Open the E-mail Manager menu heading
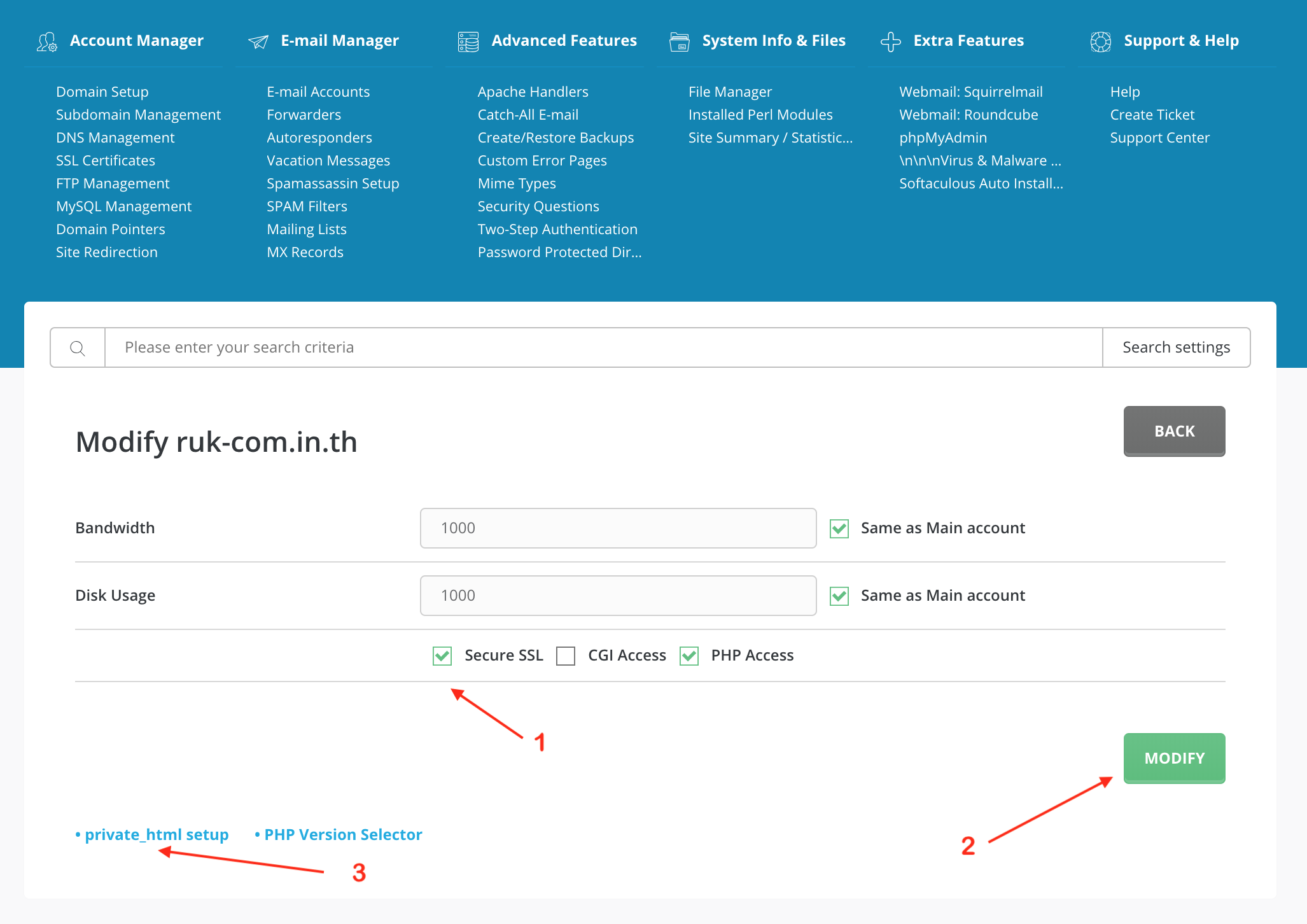The width and height of the screenshot is (1307, 924). click(340, 41)
